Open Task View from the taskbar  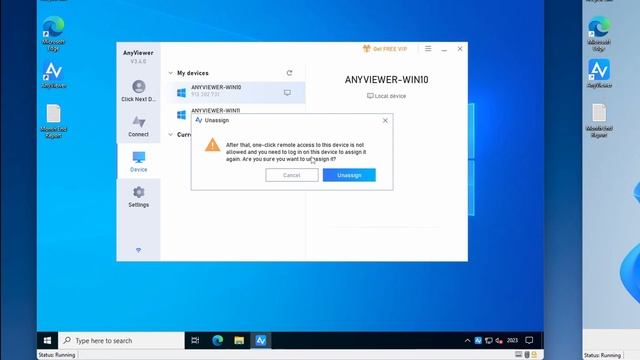(x=195, y=340)
